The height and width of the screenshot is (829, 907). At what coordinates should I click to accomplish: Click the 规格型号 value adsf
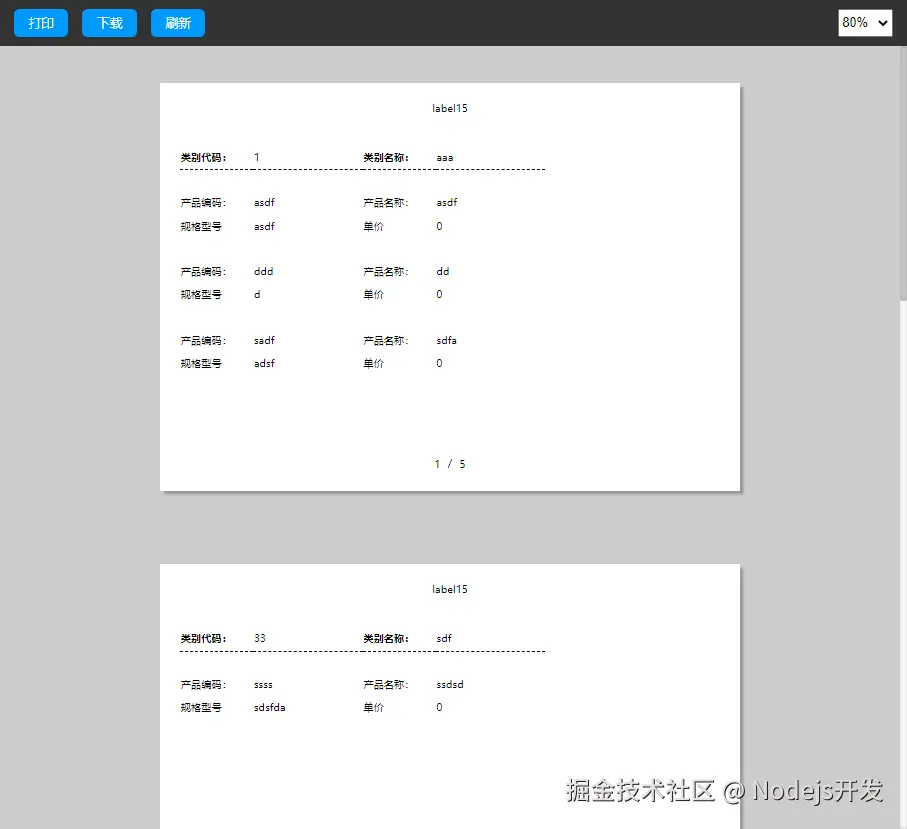pos(264,363)
